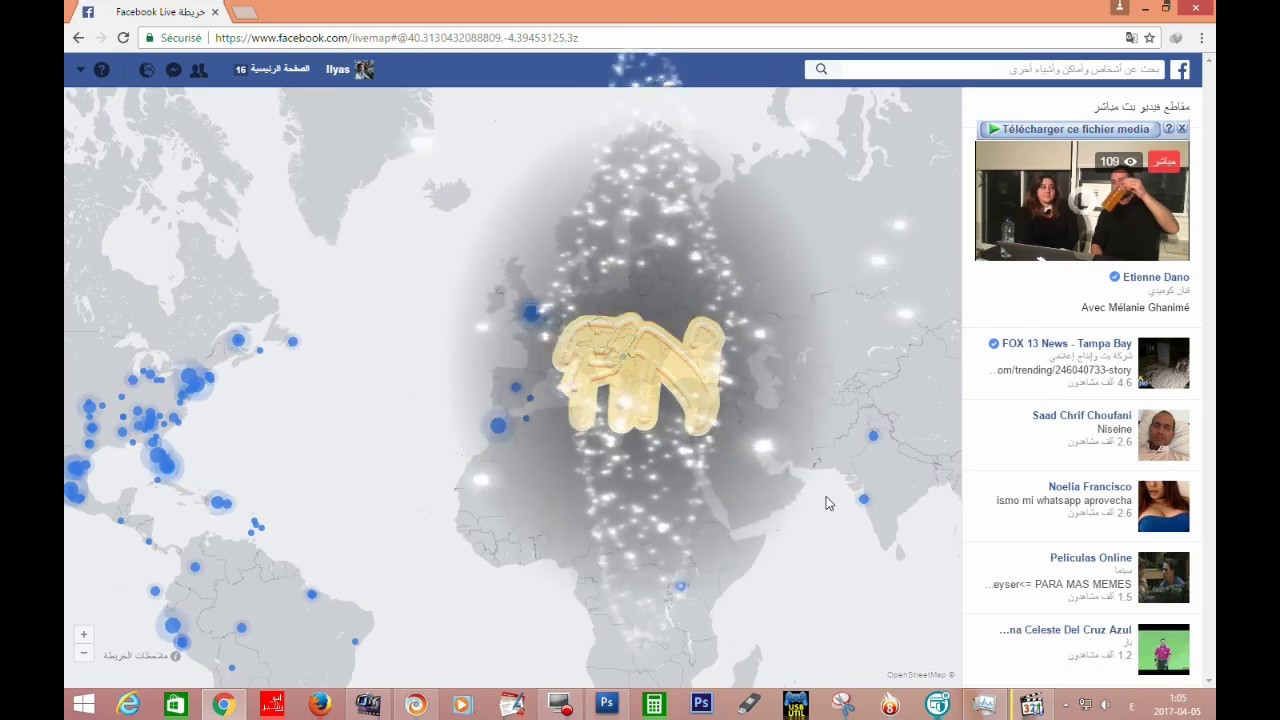Click the Facebook logo icon
This screenshot has height=720, width=1280.
[x=1181, y=69]
